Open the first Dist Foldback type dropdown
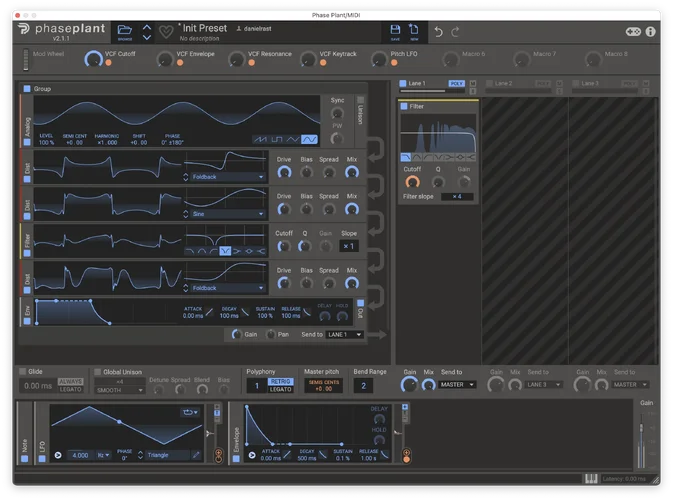The width and height of the screenshot is (673, 500). [x=225, y=176]
